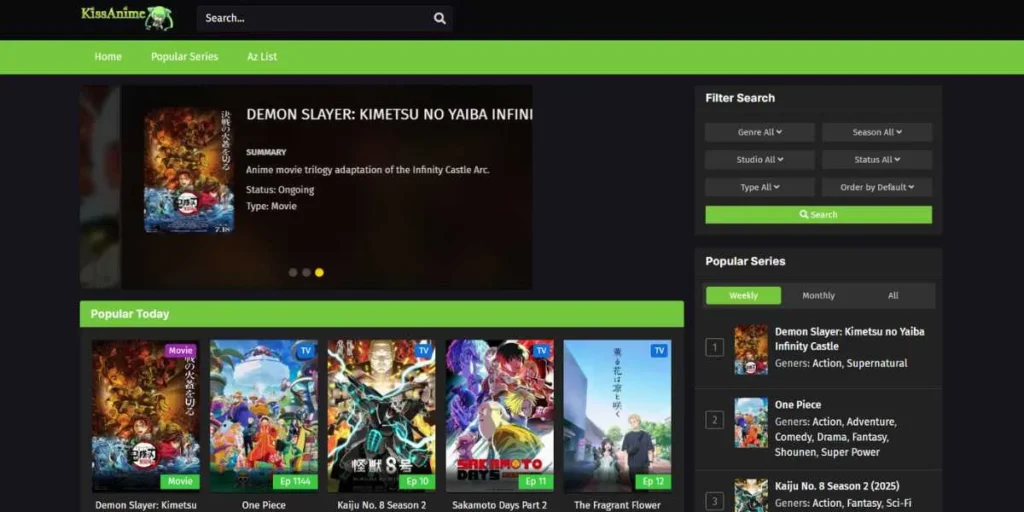Screen dimensions: 1024x512
Task: Click the TV badge on Sakamoto Days card
Action: pyautogui.click(x=541, y=351)
